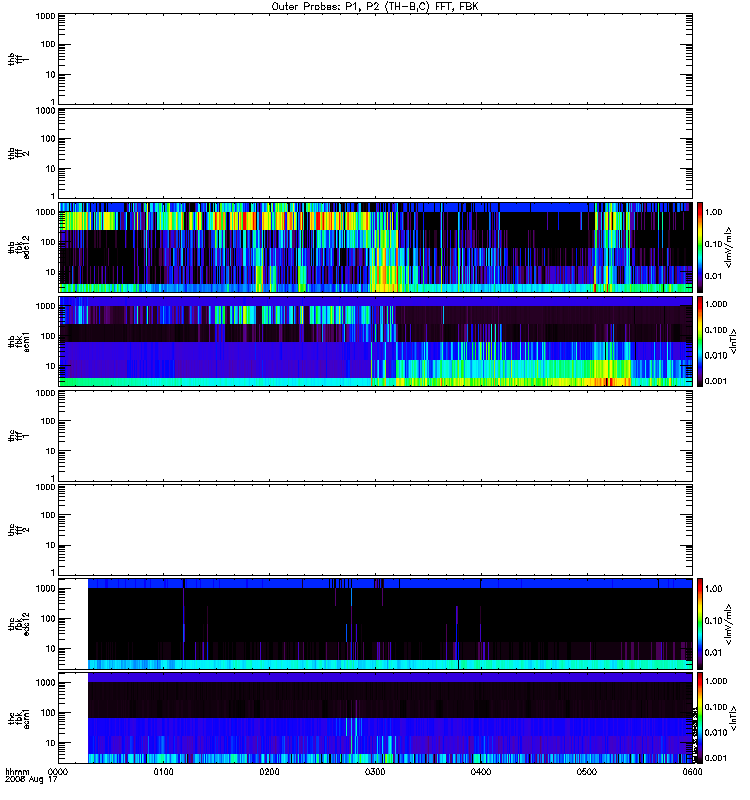Click the "0.010" value on thb scm1 colorbar
The height and width of the screenshot is (800, 750).
716,355
